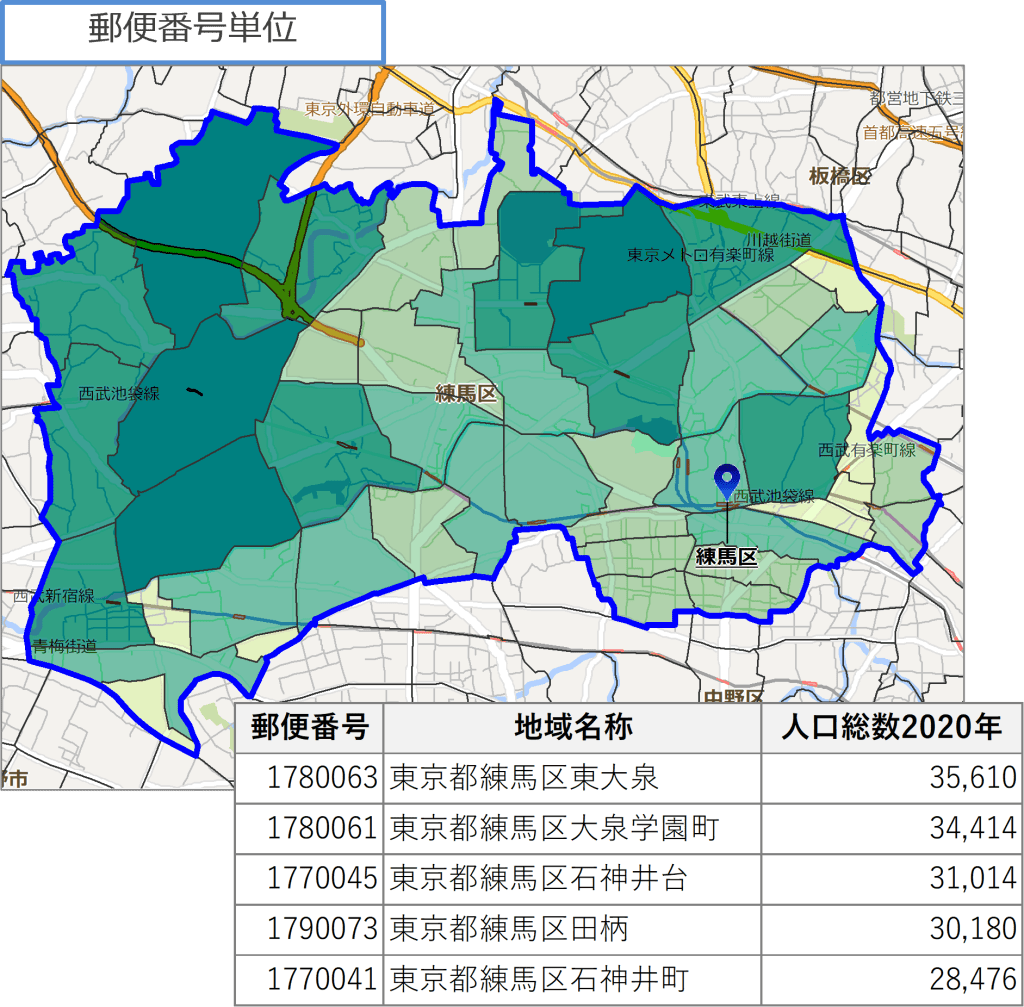Click the 首都高速 expressway label
Viewport: 1024px width, 1007px height.
tap(912, 133)
